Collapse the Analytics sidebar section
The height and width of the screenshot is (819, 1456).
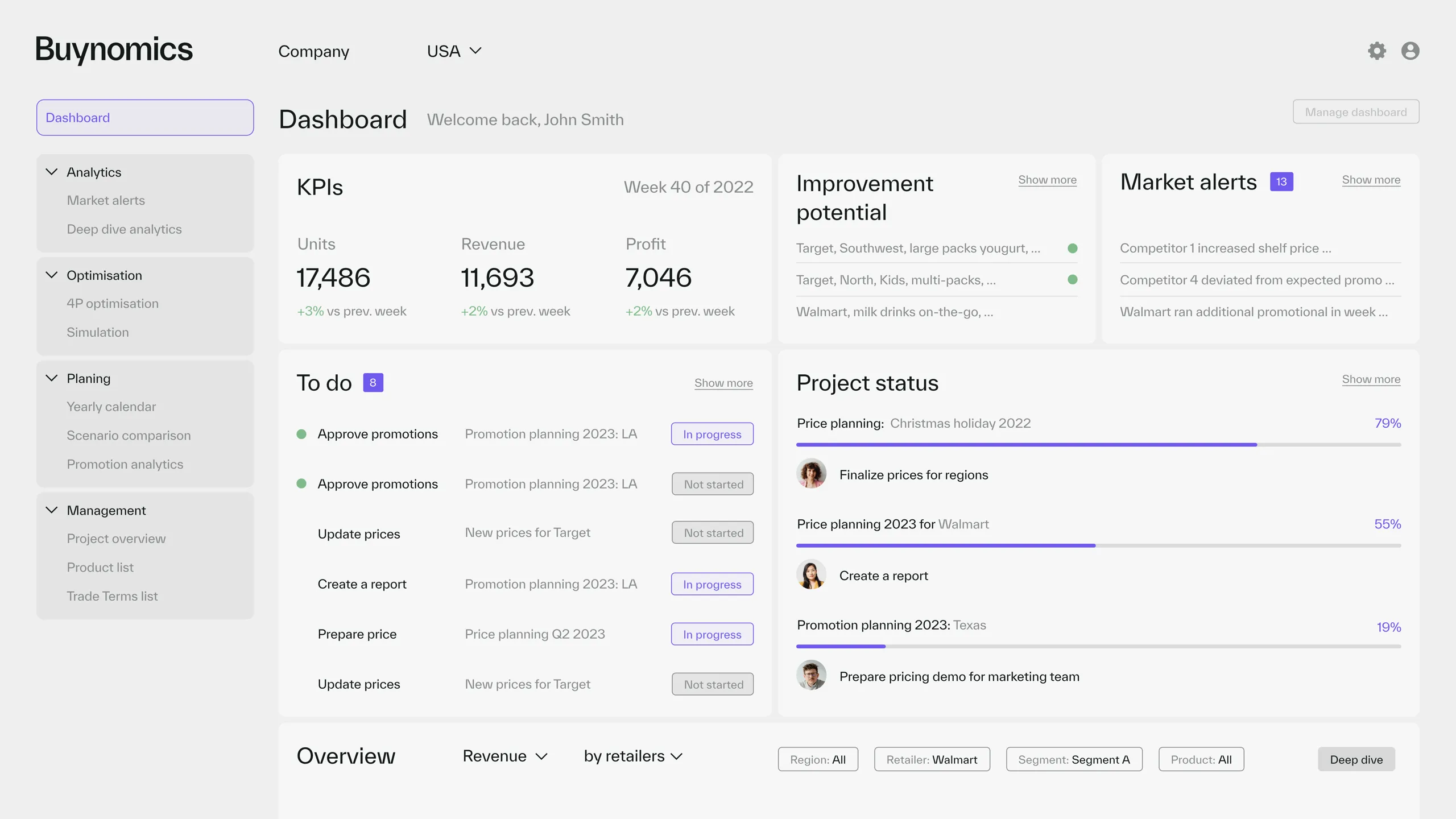52,172
